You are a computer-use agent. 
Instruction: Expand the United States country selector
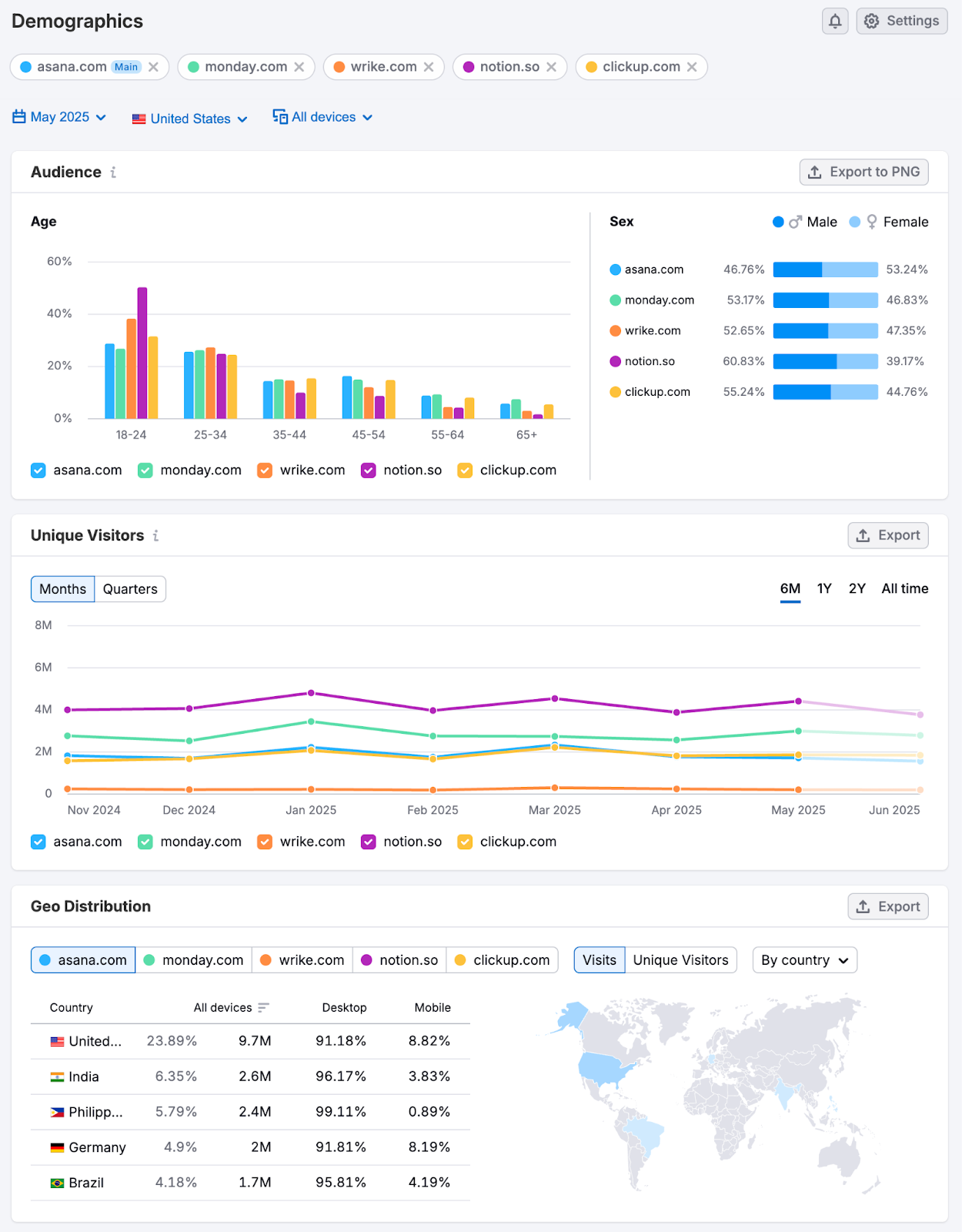pyautogui.click(x=189, y=119)
